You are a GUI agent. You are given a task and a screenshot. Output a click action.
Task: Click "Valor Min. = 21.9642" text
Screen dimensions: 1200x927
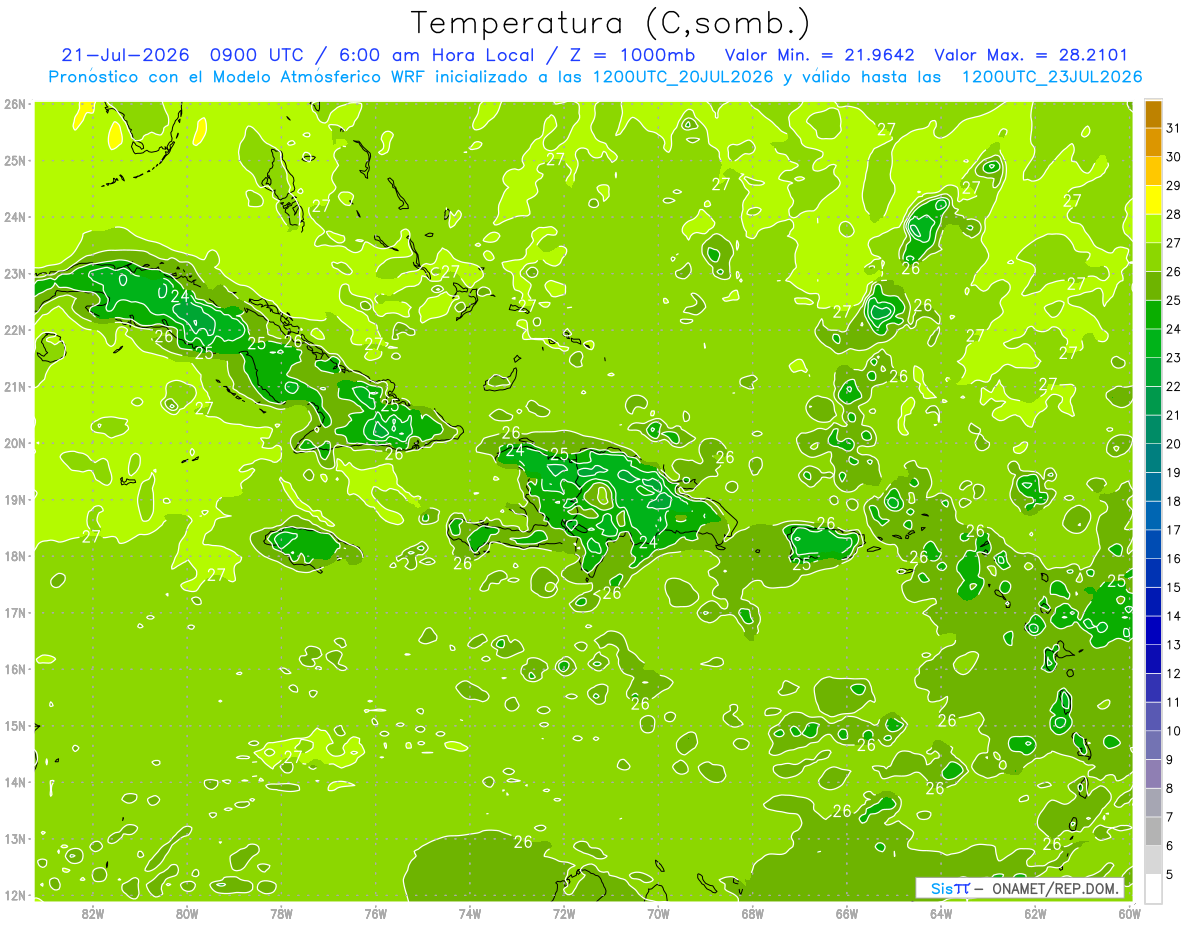pos(820,55)
